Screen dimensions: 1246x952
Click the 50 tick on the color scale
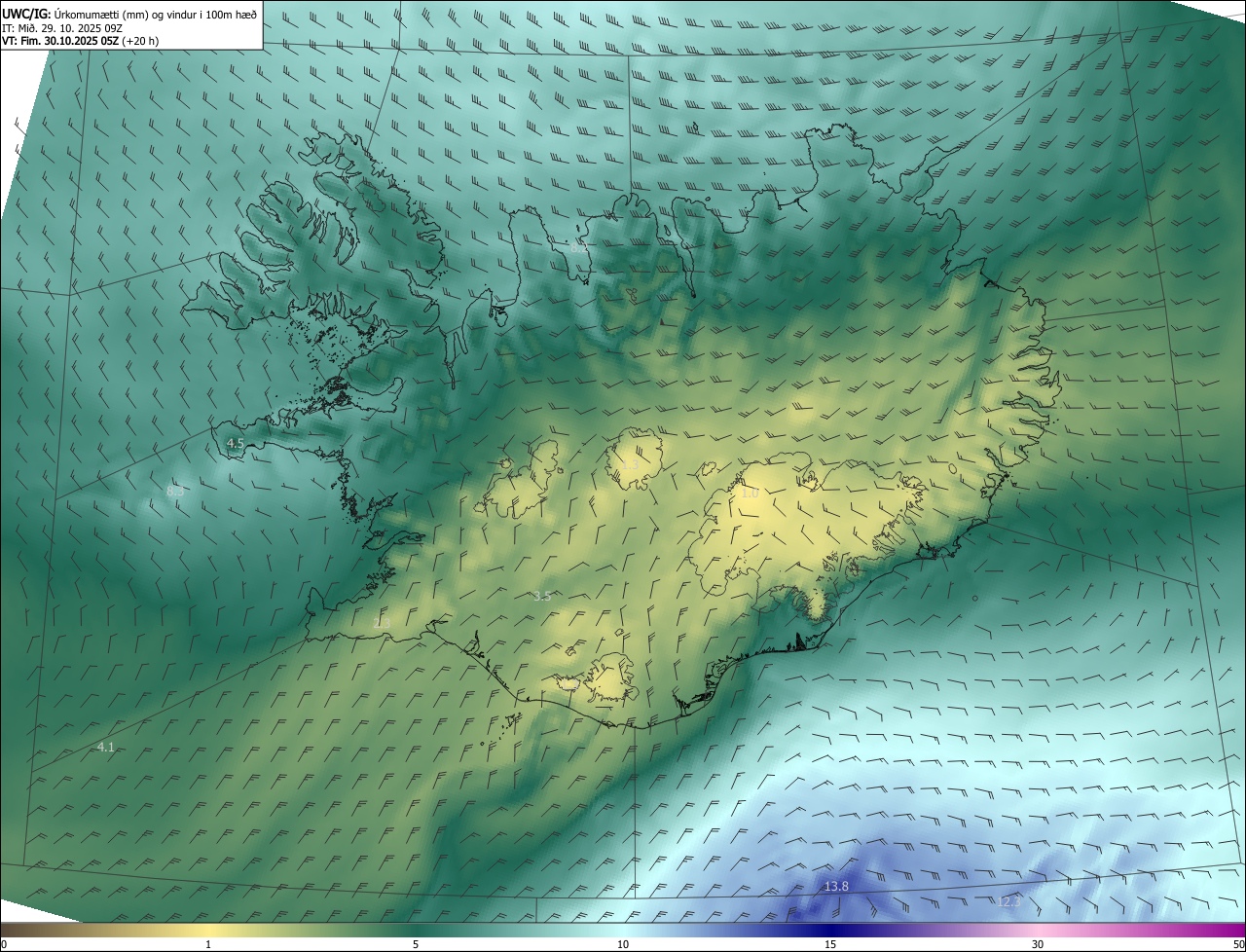(1238, 944)
